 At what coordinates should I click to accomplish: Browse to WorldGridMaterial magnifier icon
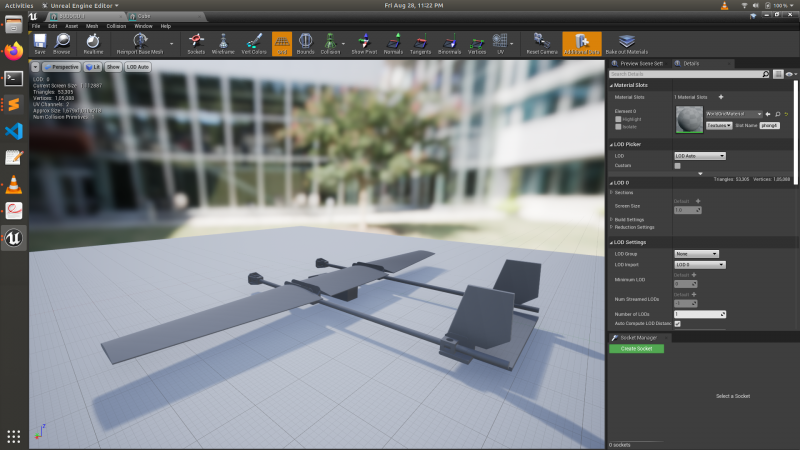pos(778,114)
